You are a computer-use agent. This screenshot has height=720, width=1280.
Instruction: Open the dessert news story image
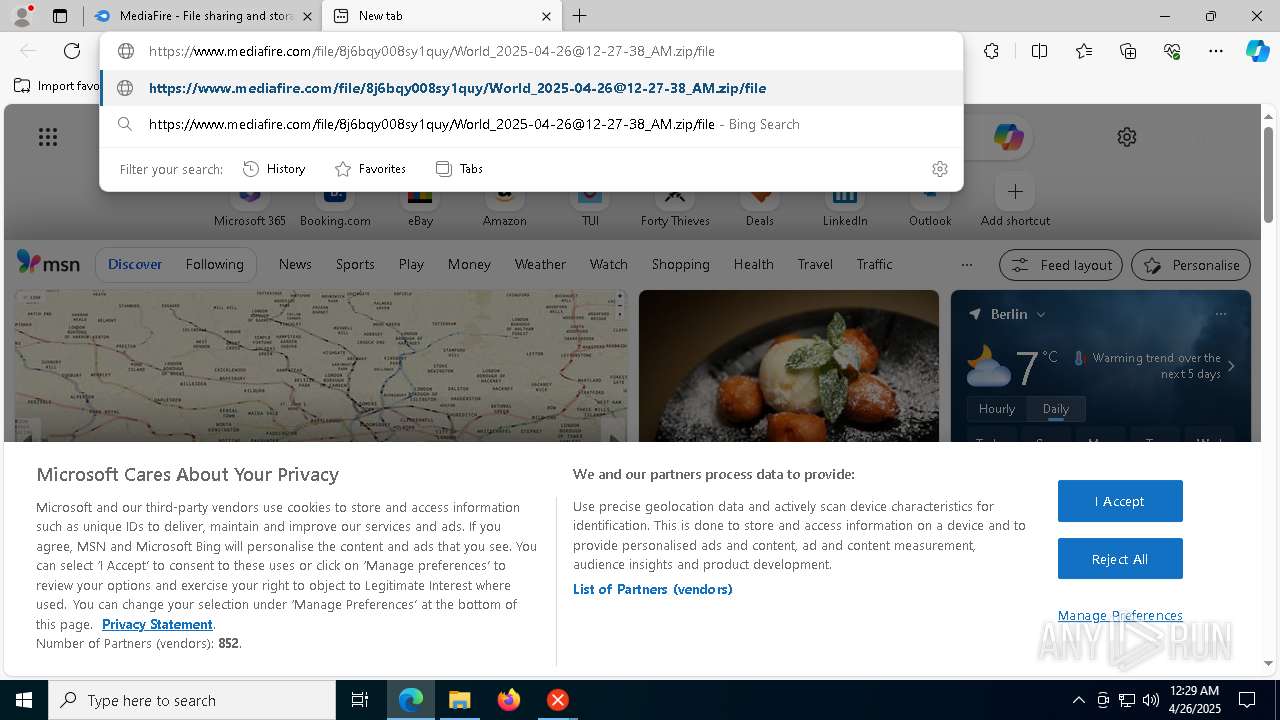coord(789,366)
